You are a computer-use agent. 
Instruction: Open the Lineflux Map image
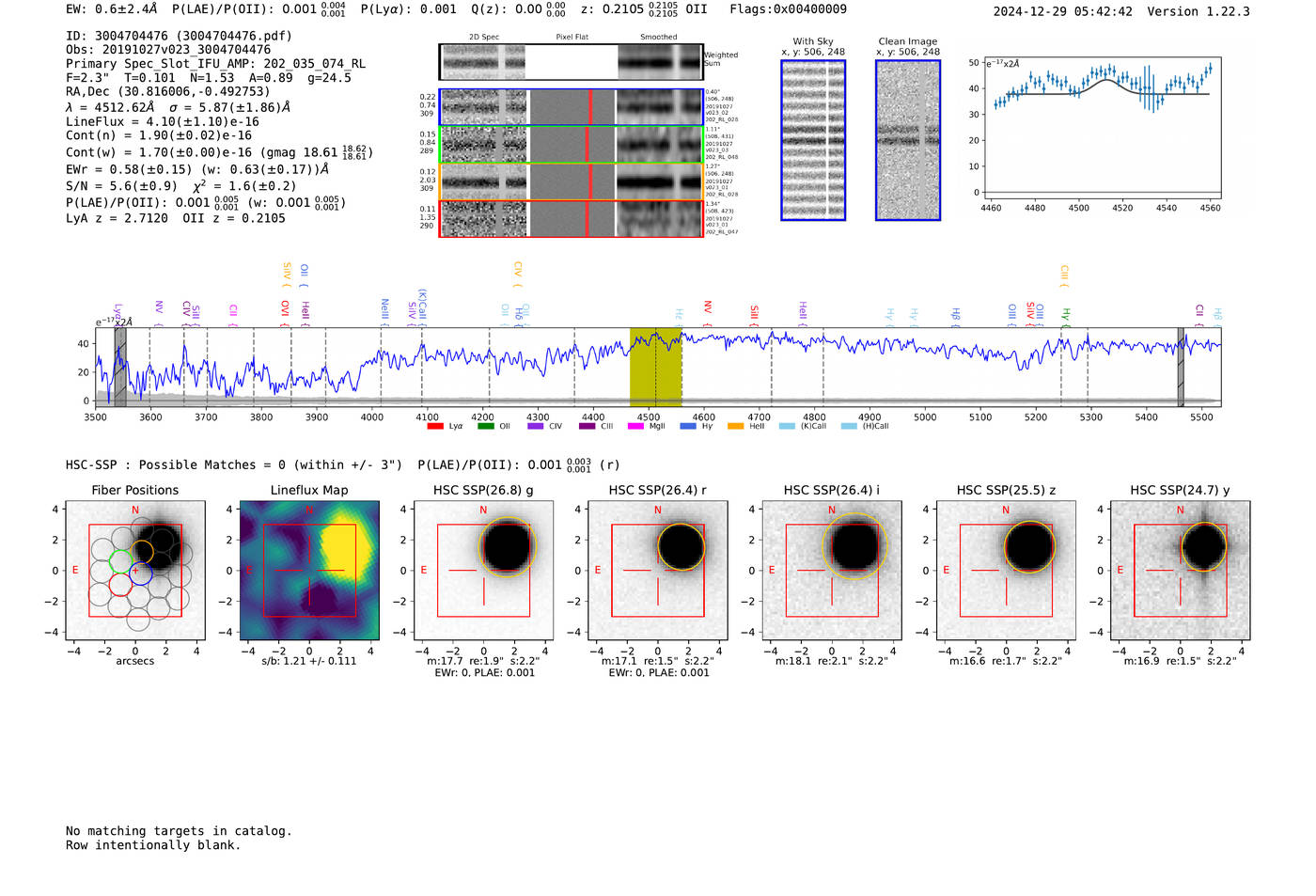[x=309, y=570]
